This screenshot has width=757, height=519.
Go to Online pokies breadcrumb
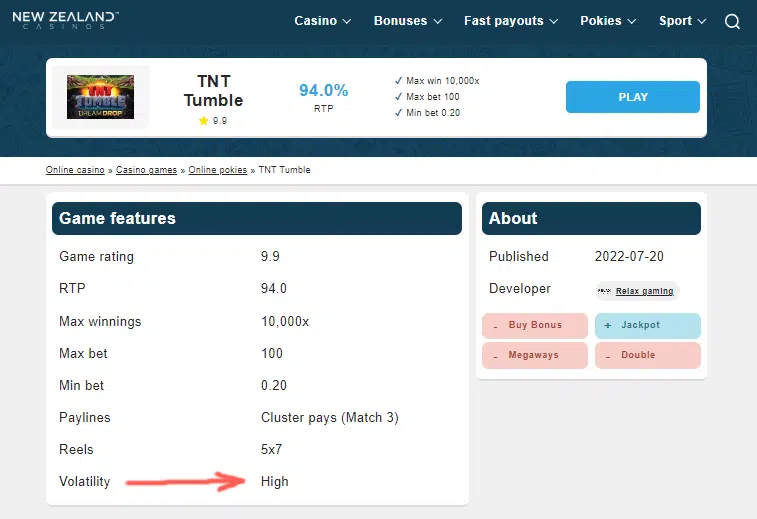(217, 170)
